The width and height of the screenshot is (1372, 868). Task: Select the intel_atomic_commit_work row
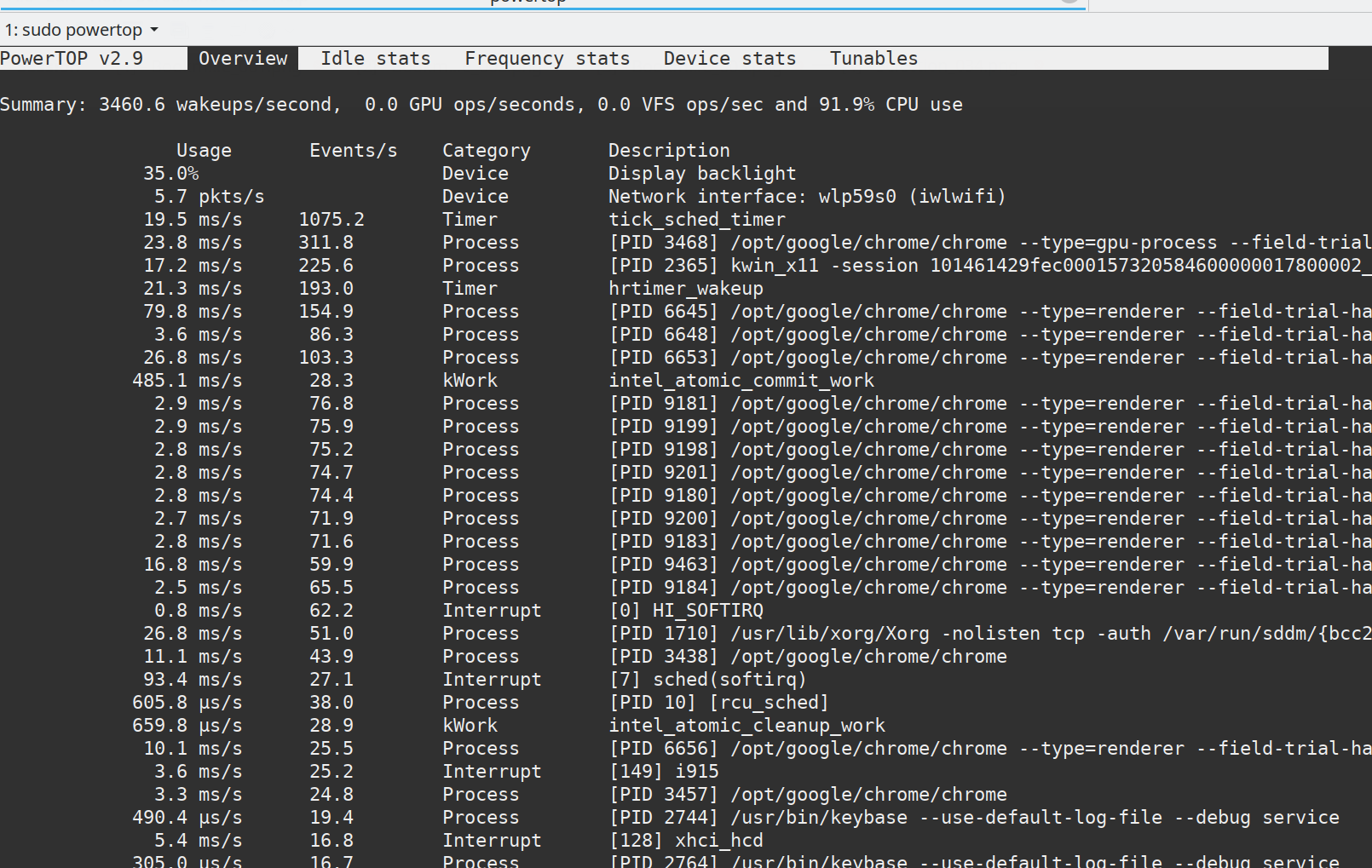coord(686,380)
